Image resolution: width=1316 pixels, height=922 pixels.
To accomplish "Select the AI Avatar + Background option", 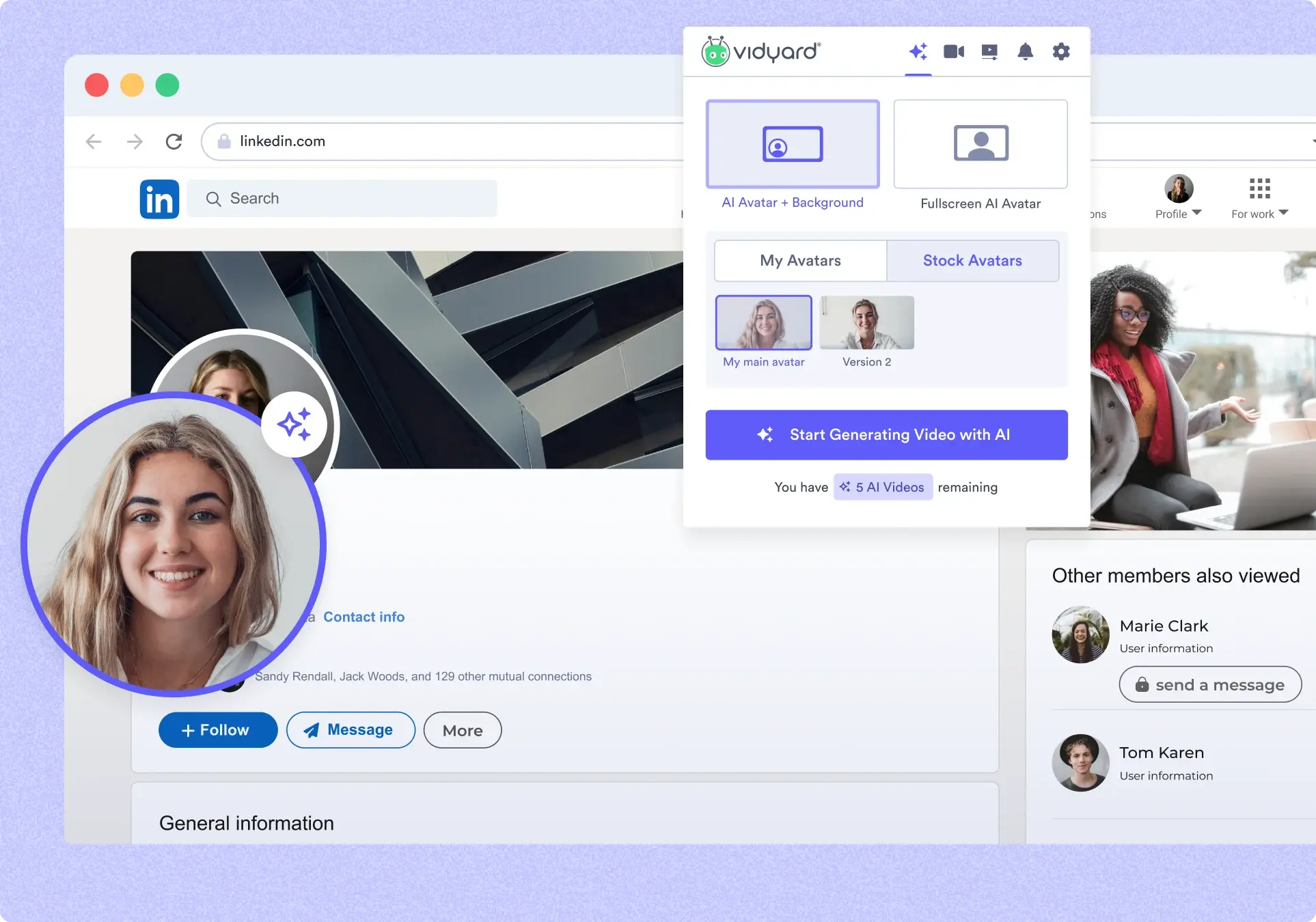I will coord(792,144).
